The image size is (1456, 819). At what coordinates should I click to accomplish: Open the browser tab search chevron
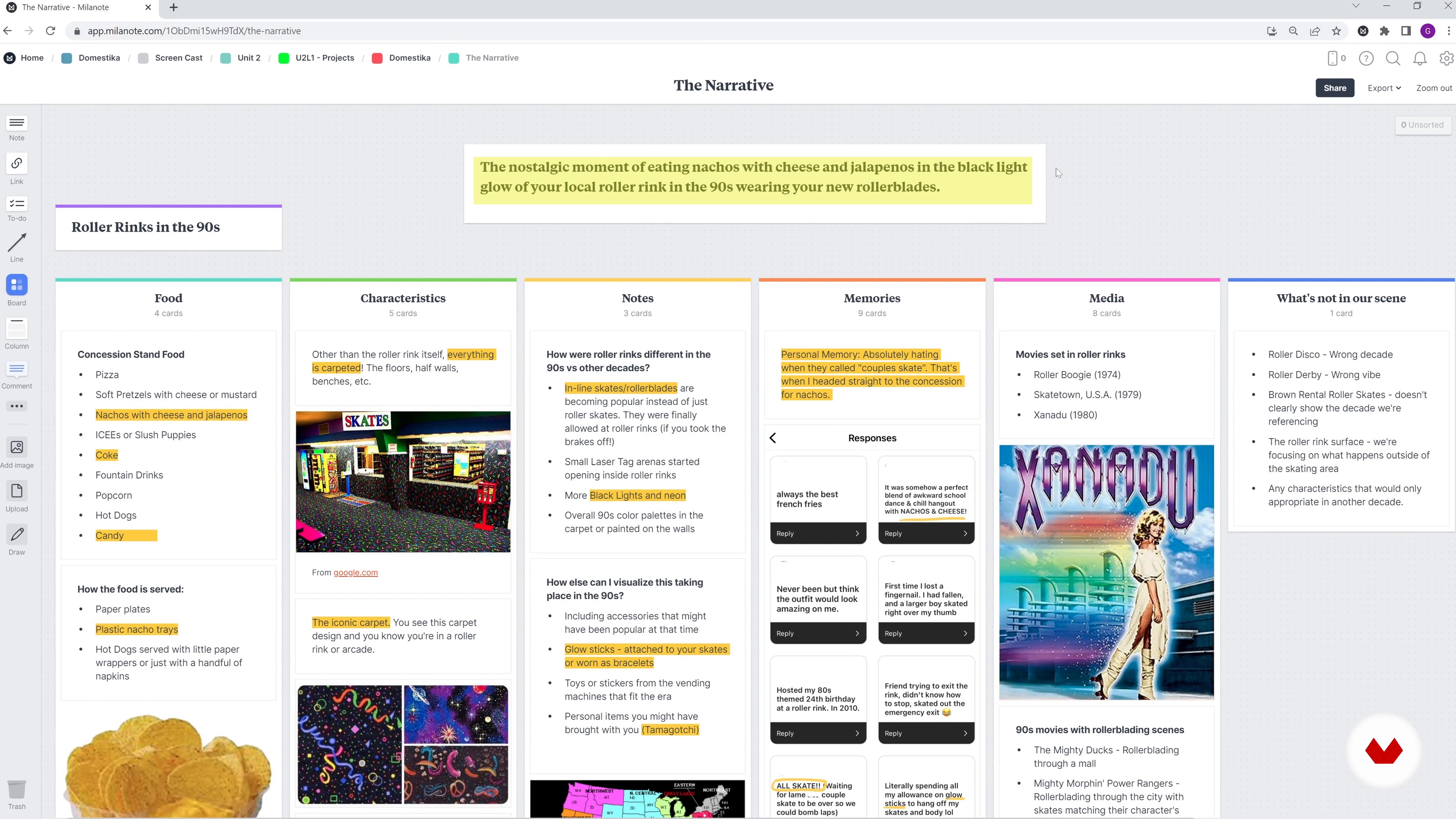click(x=1356, y=6)
